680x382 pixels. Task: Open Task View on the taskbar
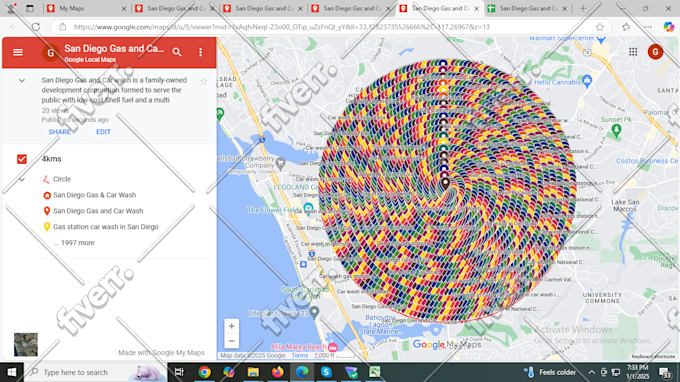point(179,372)
